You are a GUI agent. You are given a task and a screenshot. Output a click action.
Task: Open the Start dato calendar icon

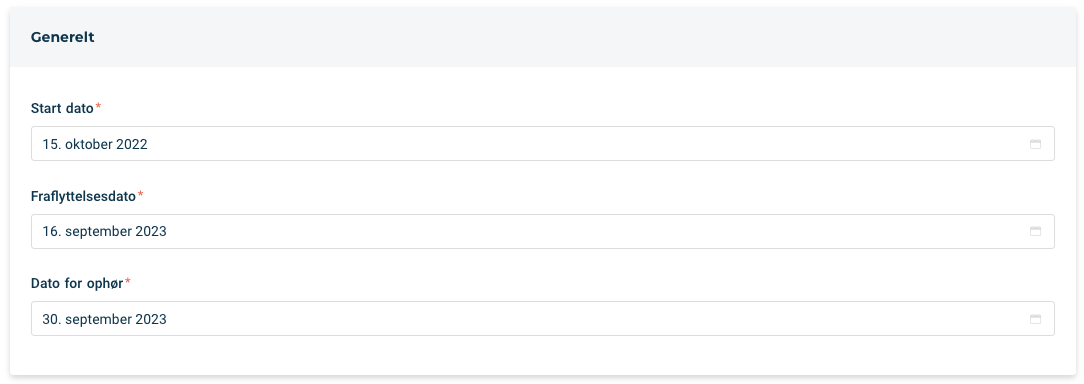coord(1035,144)
